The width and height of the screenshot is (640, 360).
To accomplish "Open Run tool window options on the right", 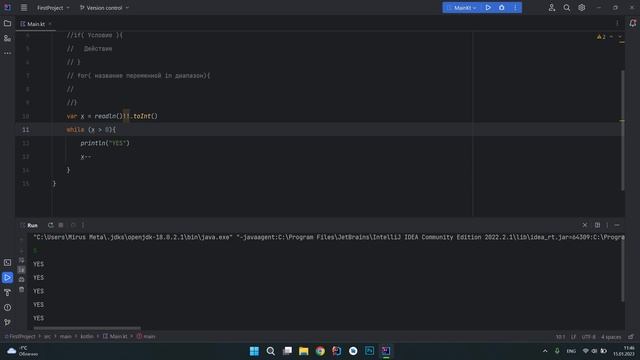I will [607, 225].
